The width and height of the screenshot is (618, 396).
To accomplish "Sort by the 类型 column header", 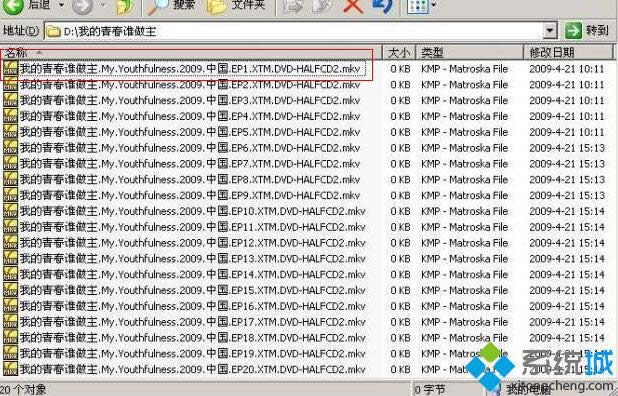I will coord(470,52).
